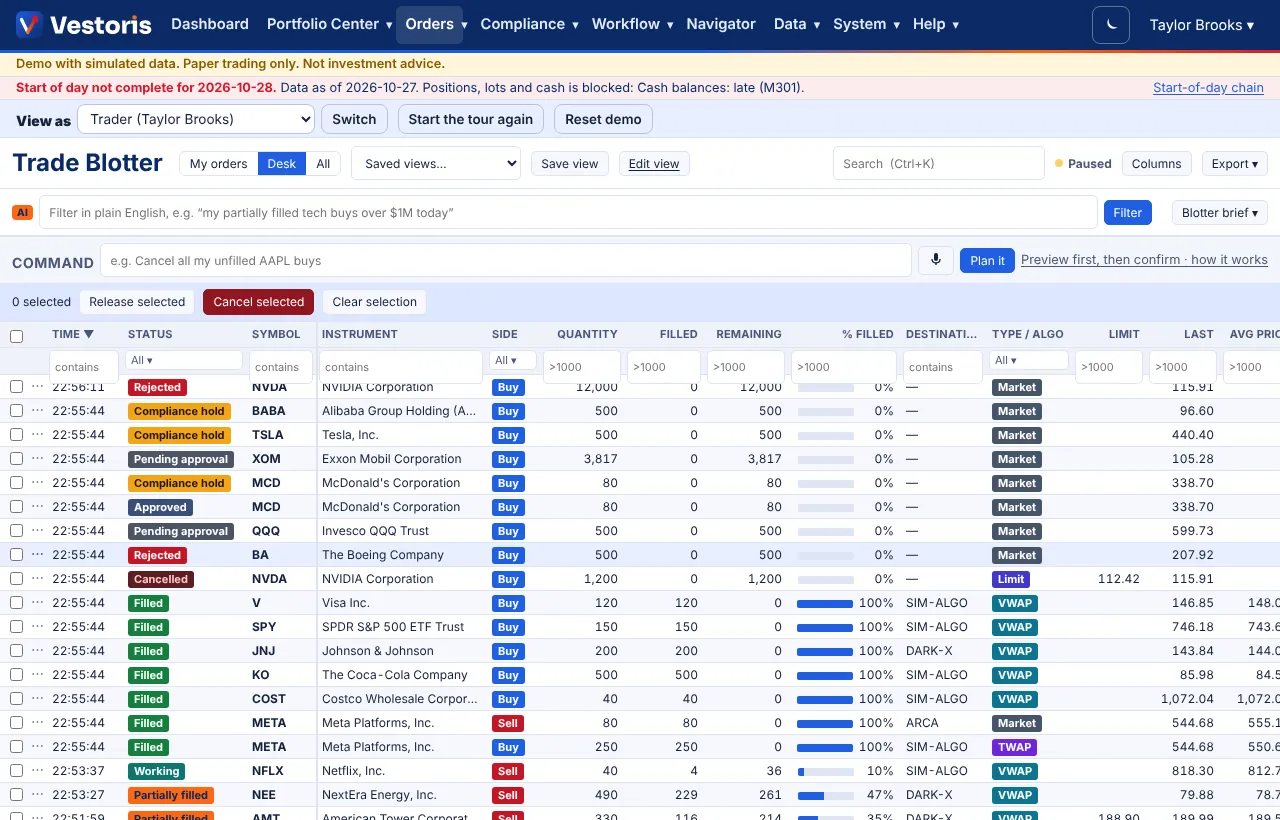Image resolution: width=1280 pixels, height=820 pixels.
Task: Open the TYPE / ALGO filter dropdown
Action: click(1030, 360)
